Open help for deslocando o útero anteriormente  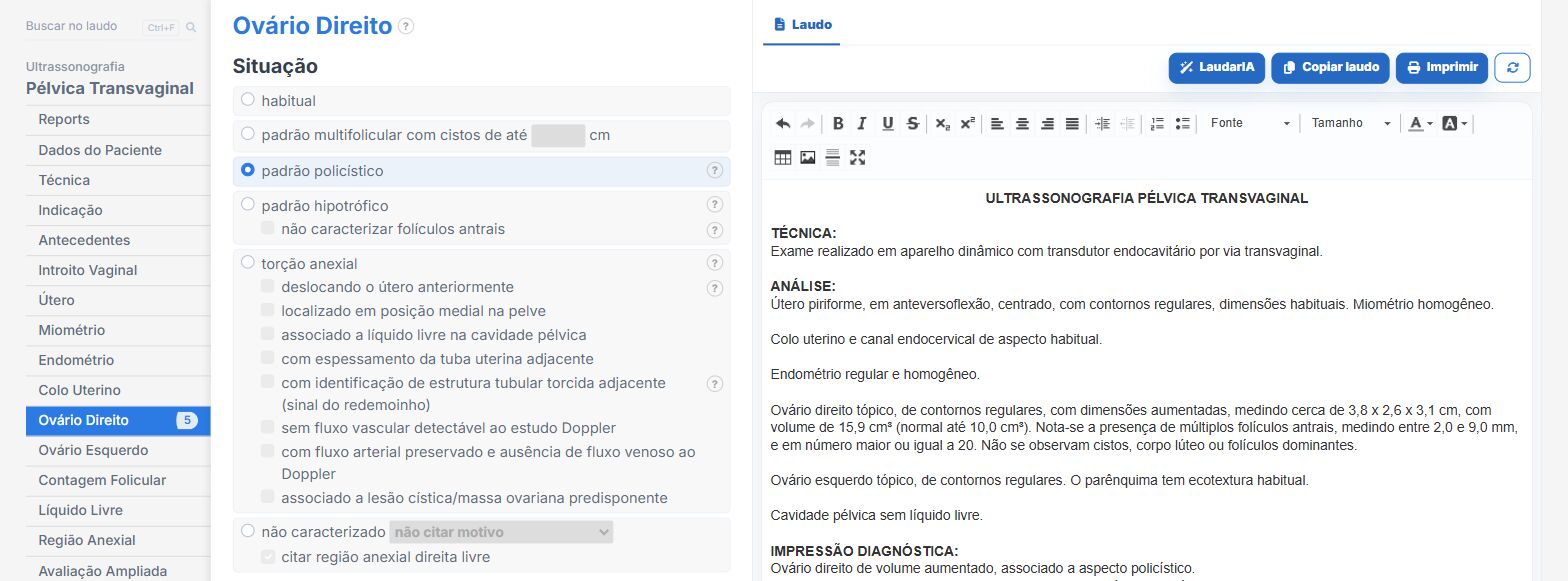coord(715,288)
